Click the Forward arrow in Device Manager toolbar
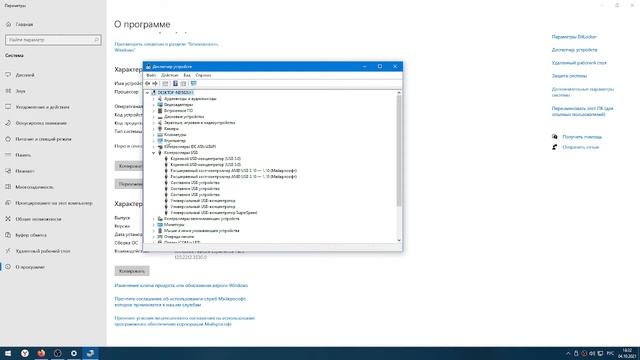 click(155, 84)
